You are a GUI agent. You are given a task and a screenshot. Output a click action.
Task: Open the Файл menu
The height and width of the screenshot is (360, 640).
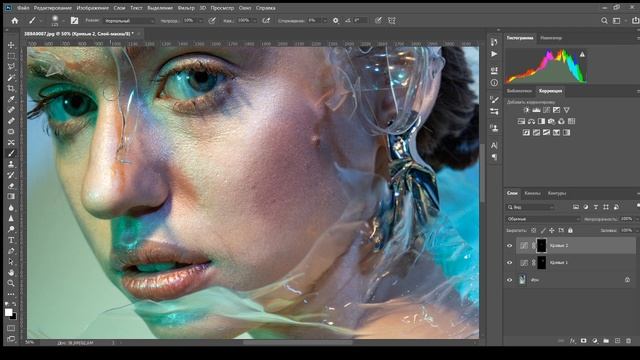tap(23, 8)
